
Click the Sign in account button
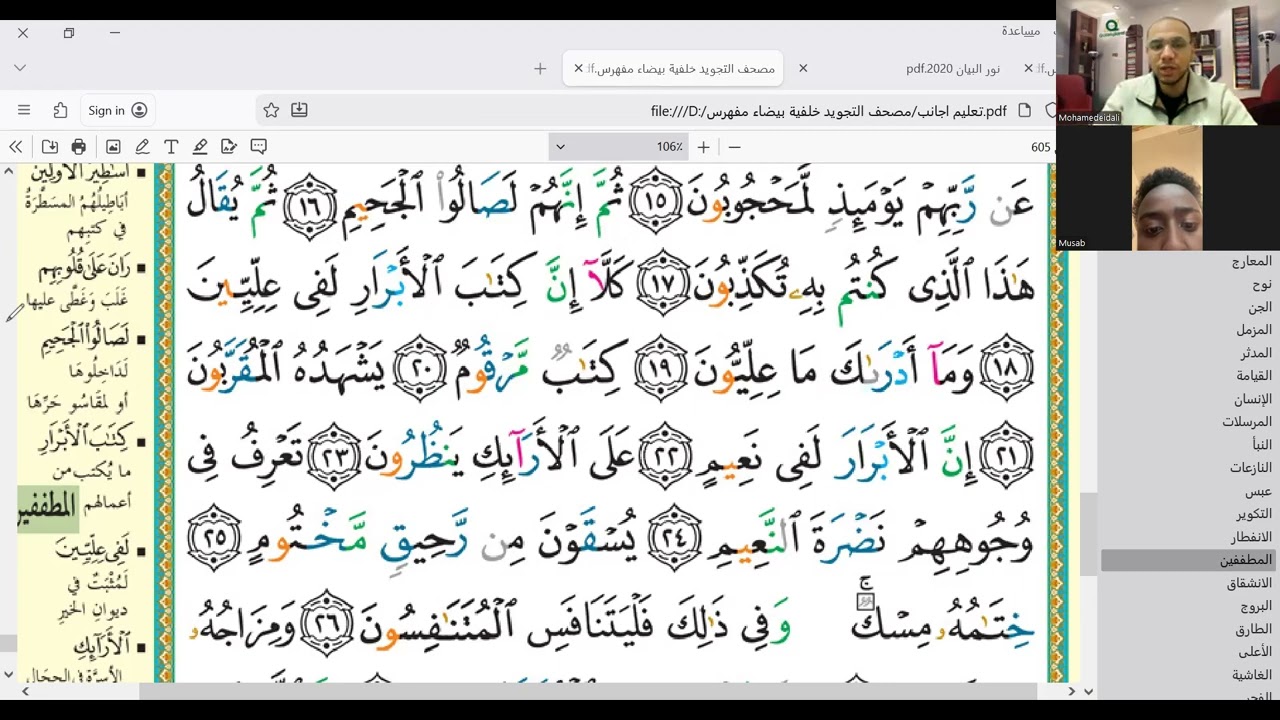click(x=117, y=110)
